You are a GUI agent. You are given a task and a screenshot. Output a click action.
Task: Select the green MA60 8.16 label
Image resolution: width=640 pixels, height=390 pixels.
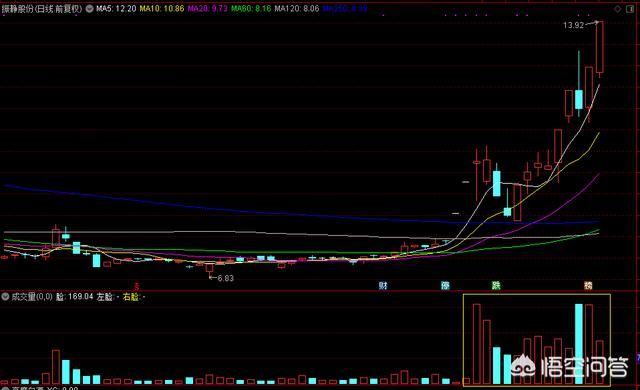click(251, 8)
